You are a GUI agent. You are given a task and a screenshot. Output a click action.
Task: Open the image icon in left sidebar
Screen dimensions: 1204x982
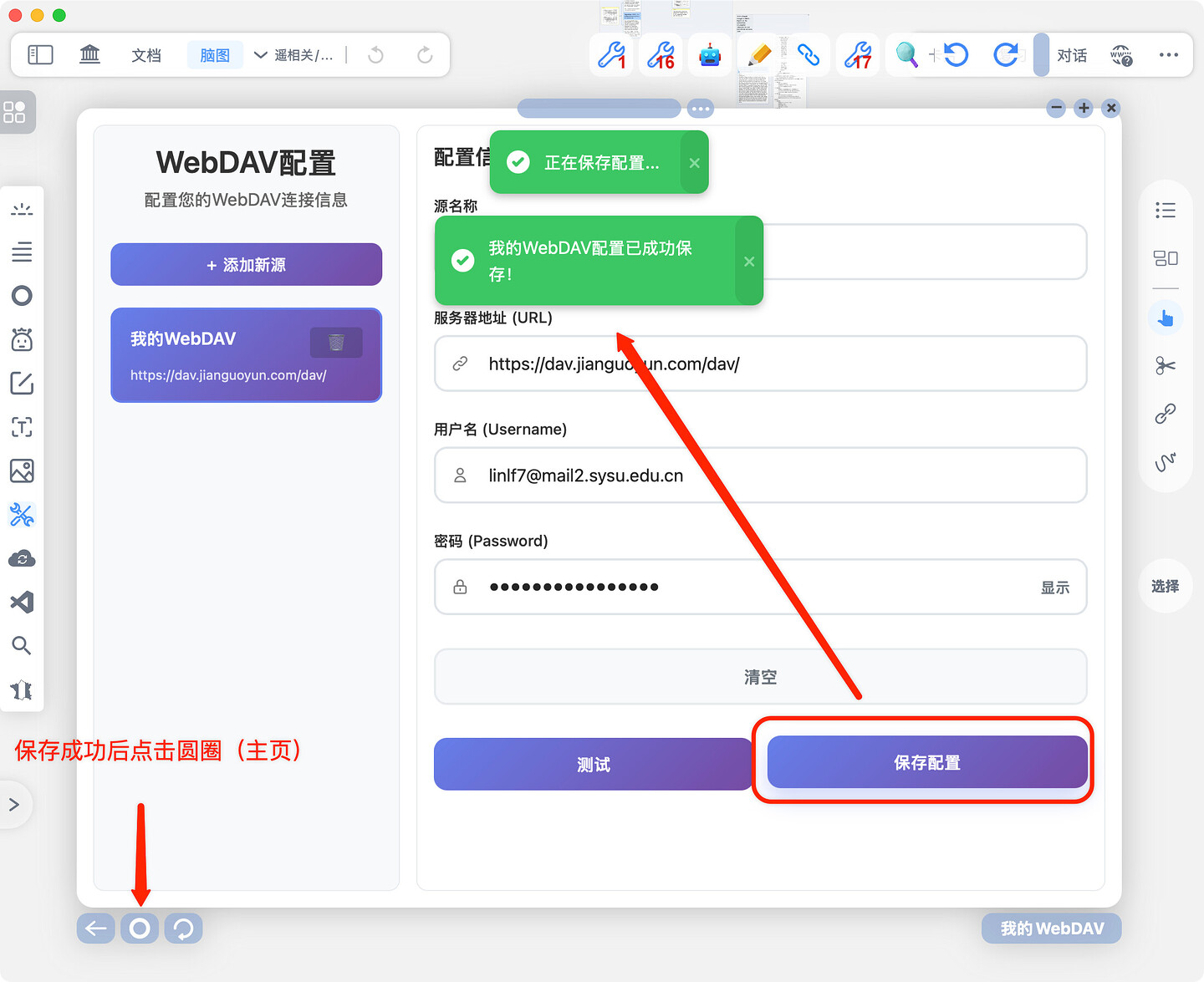coord(22,471)
